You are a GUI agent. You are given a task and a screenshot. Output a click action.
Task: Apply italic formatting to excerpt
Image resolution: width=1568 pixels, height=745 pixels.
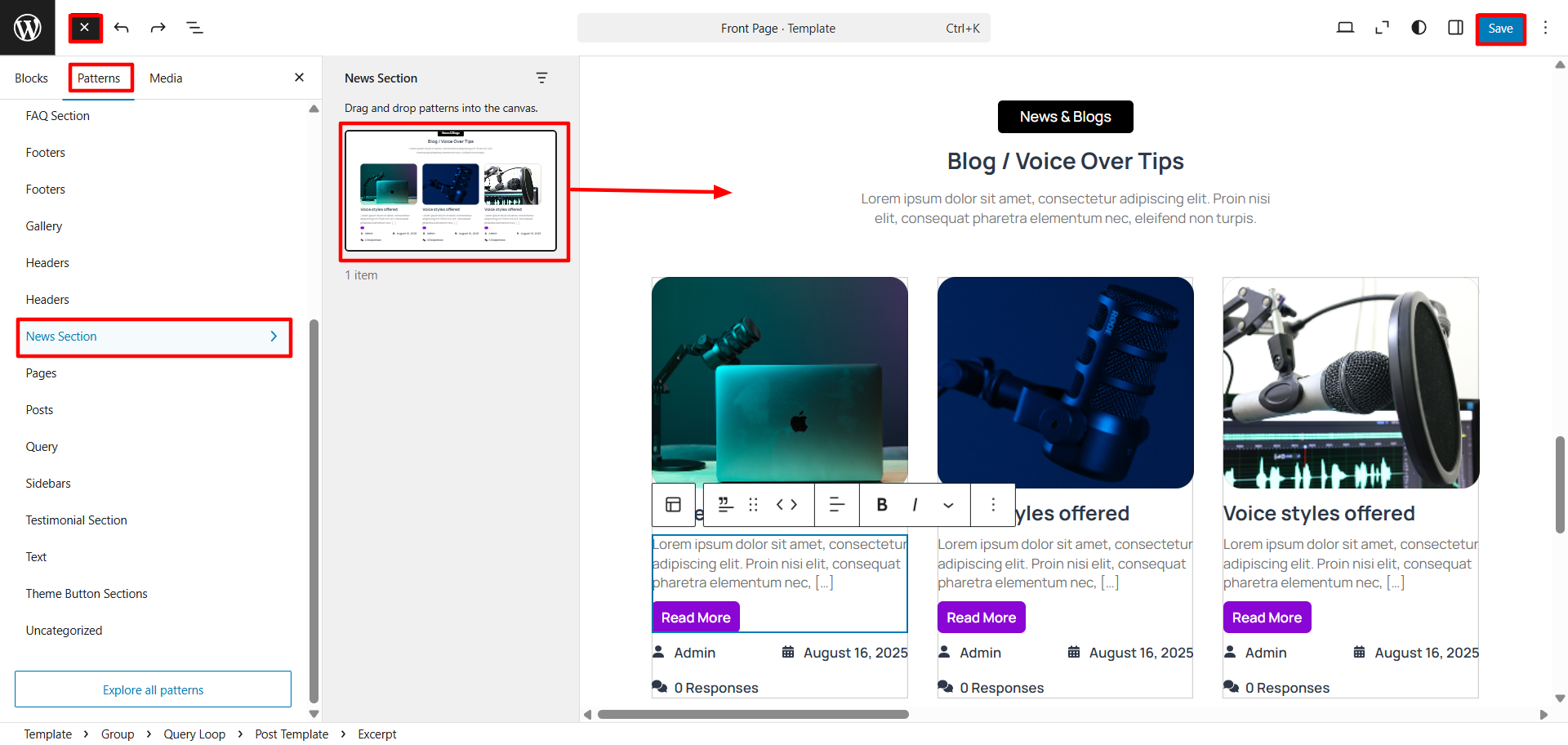tap(915, 505)
